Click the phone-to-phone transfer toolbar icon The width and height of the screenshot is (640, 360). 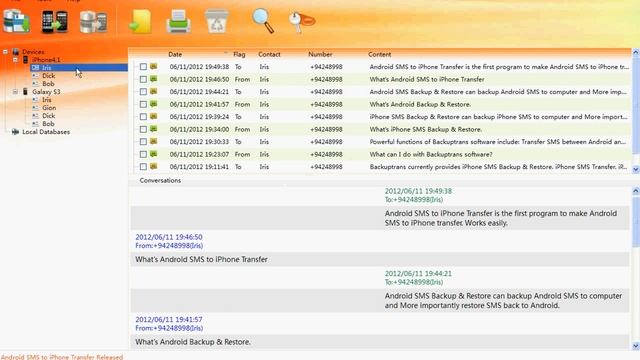pyautogui.click(x=55, y=22)
